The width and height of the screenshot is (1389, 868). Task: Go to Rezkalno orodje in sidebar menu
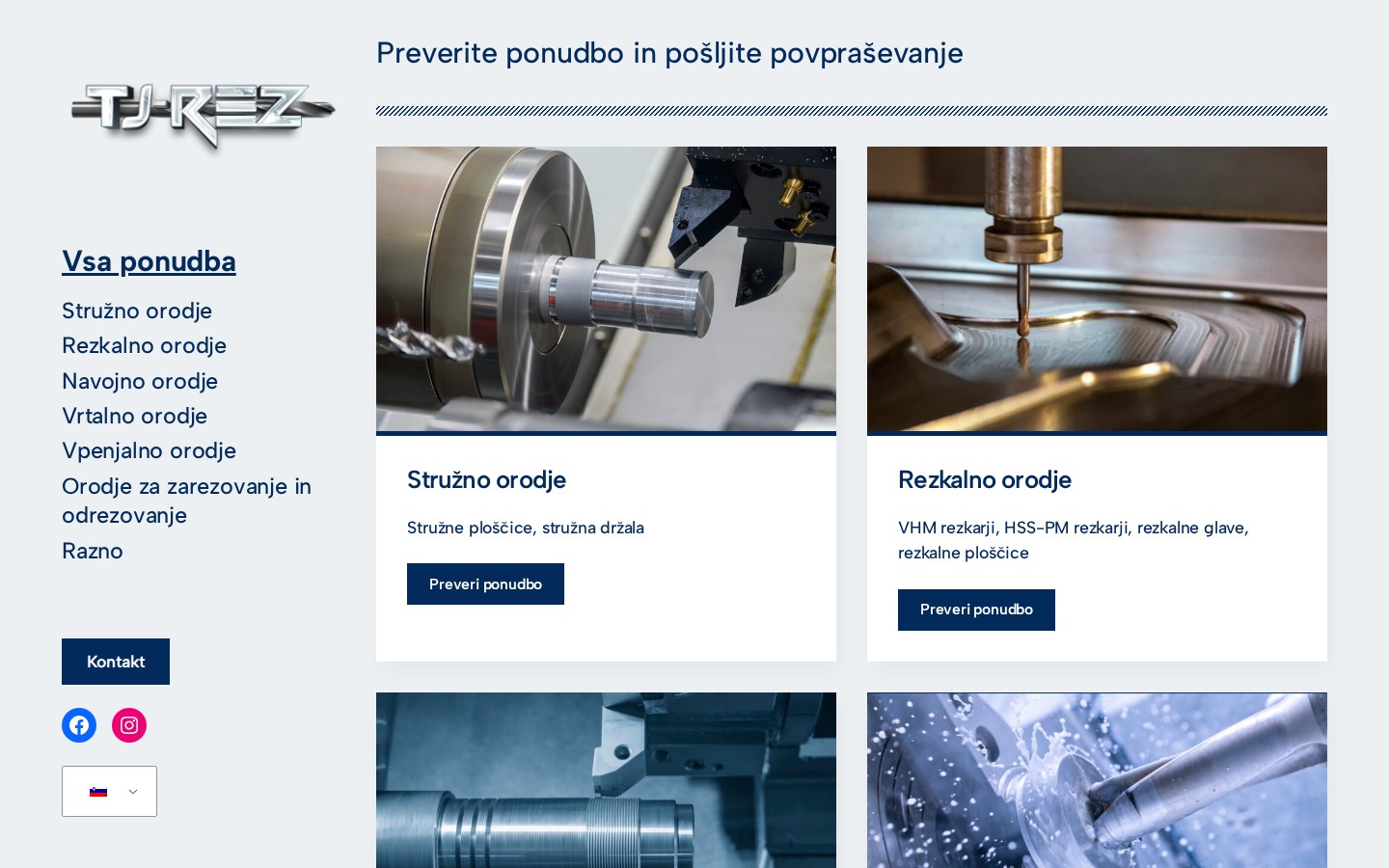(x=145, y=345)
